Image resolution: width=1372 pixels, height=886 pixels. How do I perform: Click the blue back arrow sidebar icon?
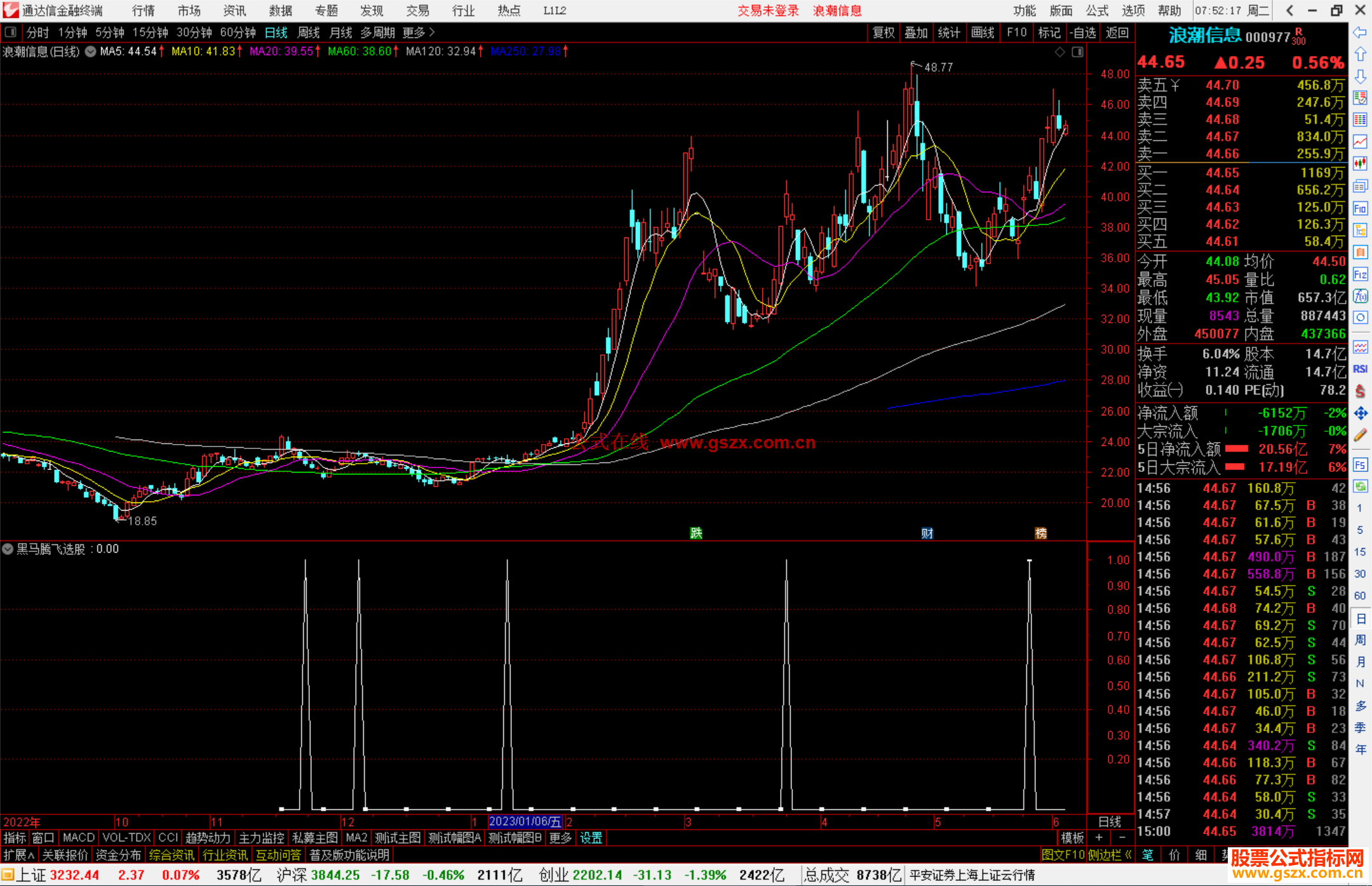click(1360, 32)
